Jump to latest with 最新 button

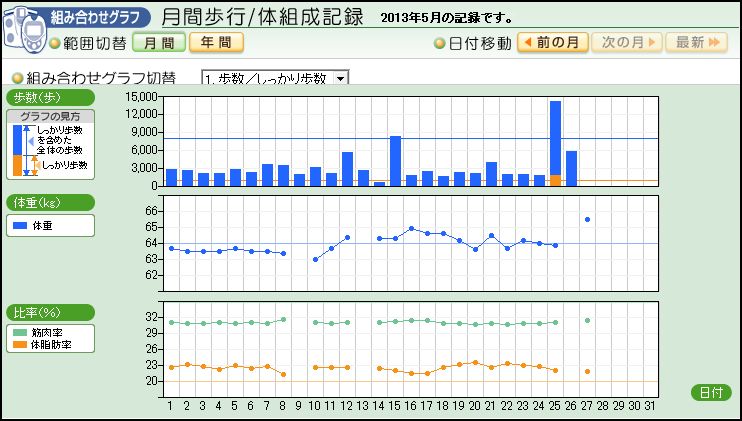pos(697,43)
